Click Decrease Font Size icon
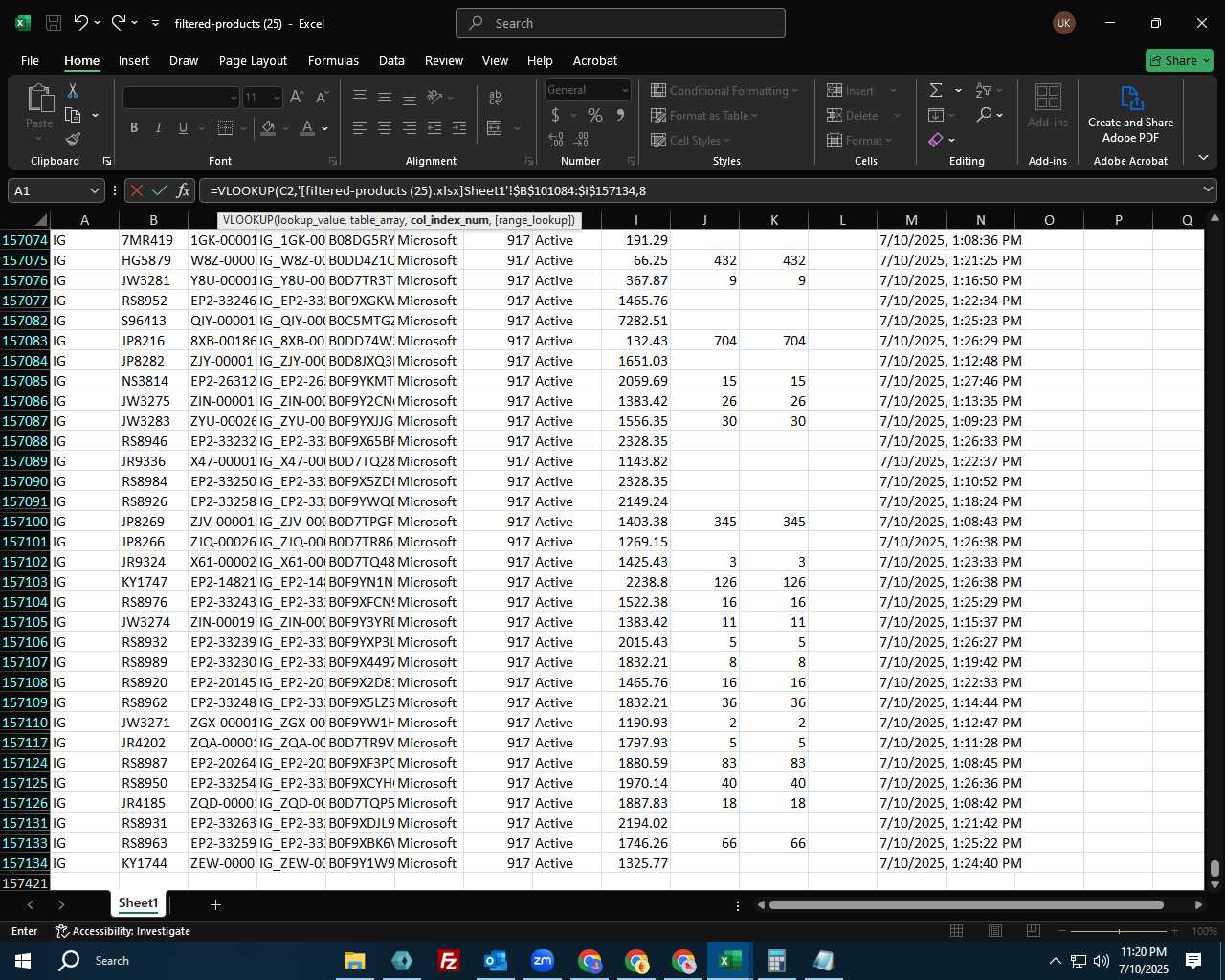The image size is (1225, 980). point(322,98)
